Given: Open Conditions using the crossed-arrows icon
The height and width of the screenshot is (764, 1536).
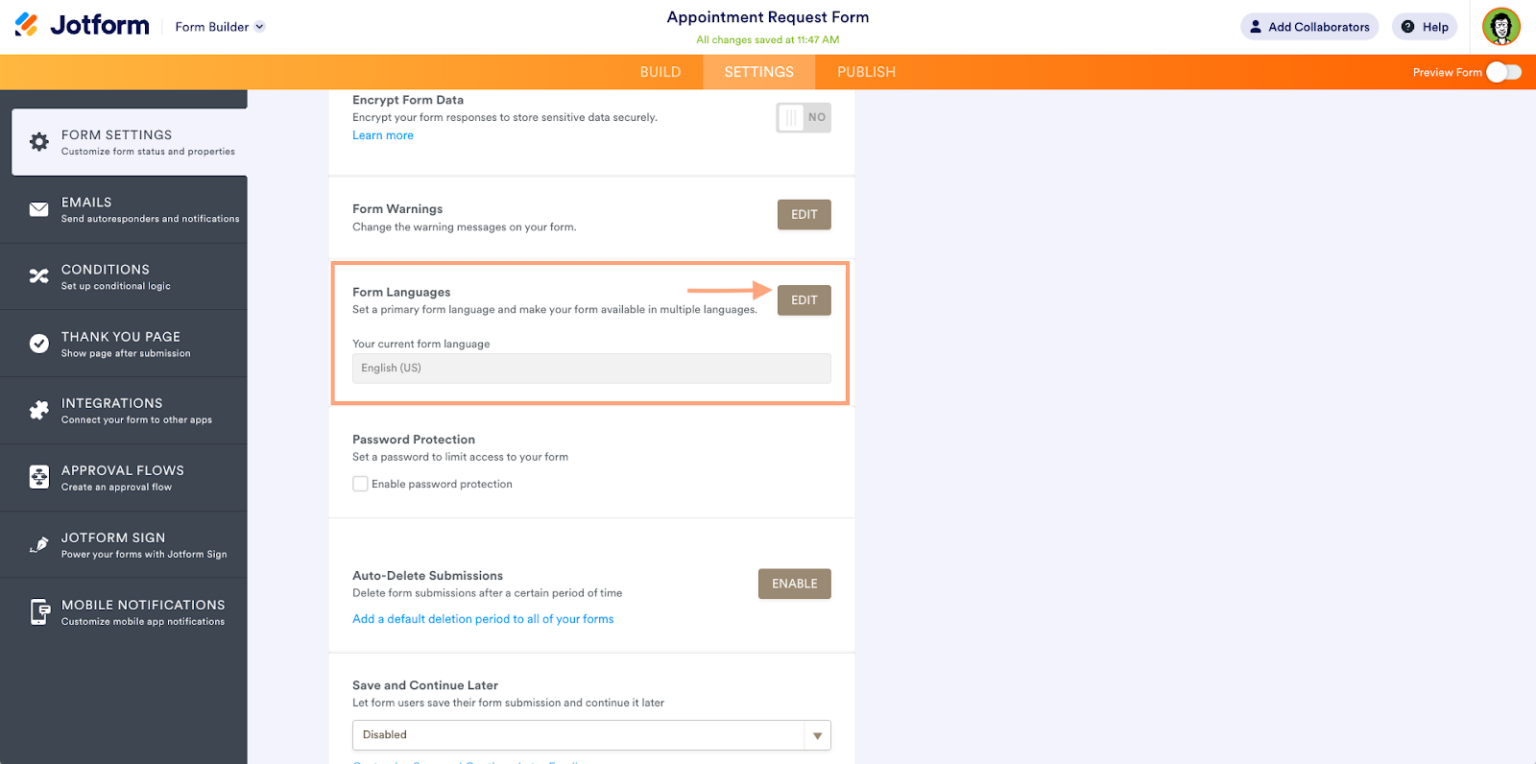Looking at the screenshot, I should [38, 276].
